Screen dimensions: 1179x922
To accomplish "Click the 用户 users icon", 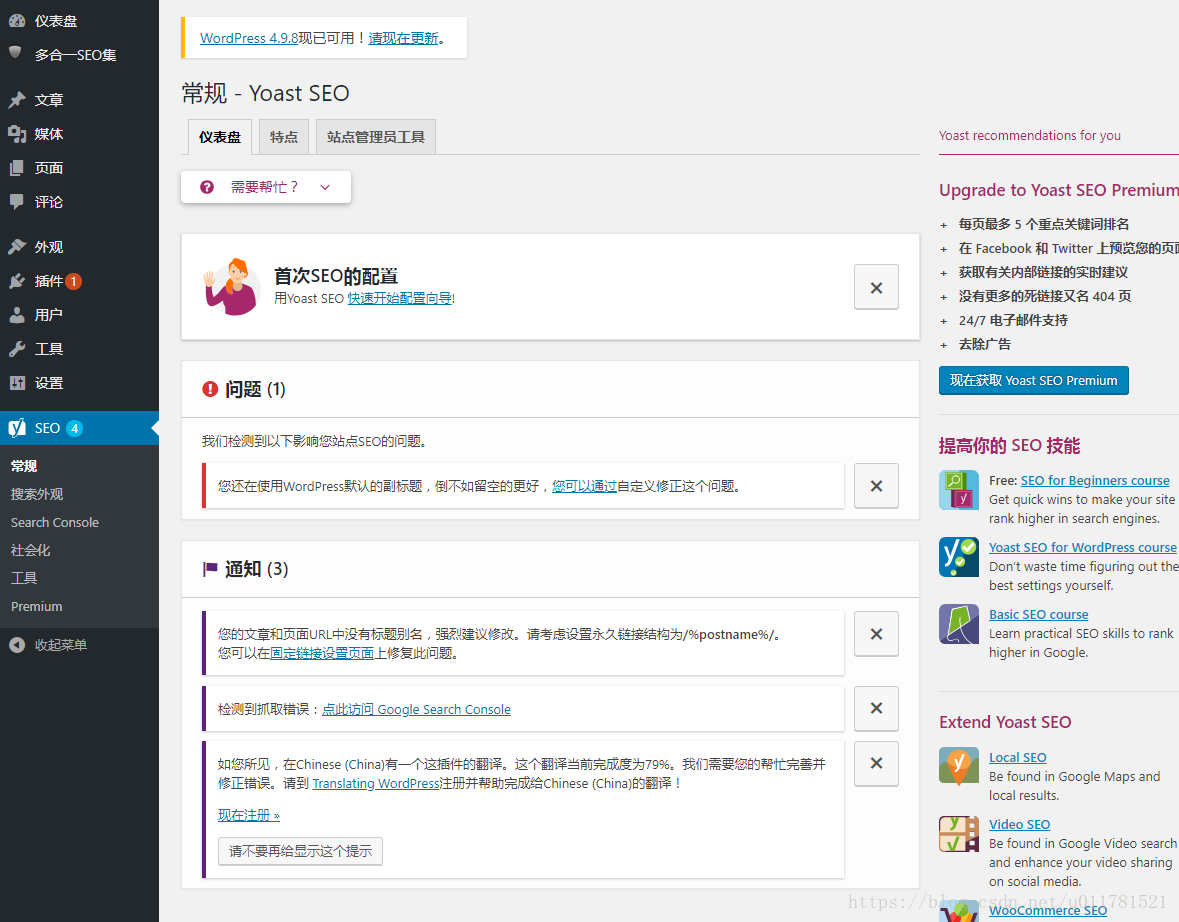I will point(17,315).
